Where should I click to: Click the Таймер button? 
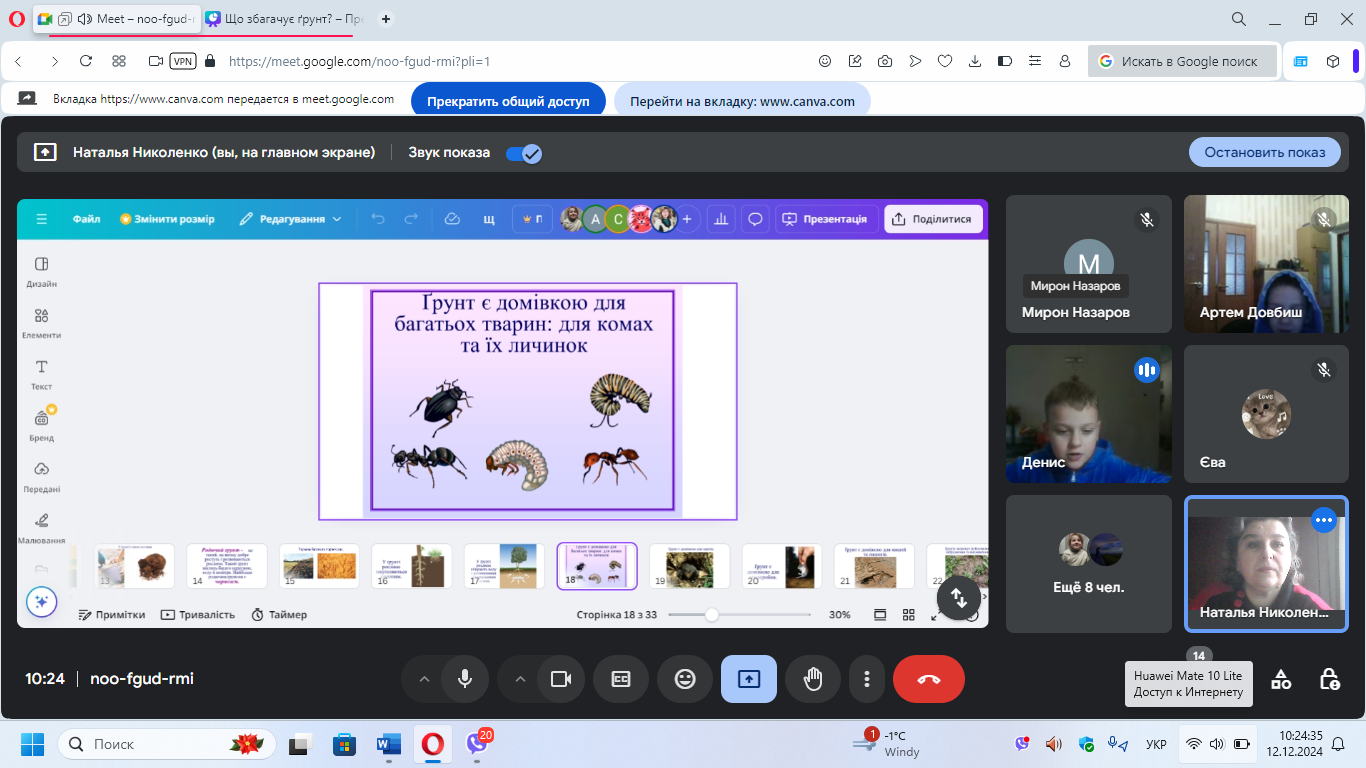(279, 614)
